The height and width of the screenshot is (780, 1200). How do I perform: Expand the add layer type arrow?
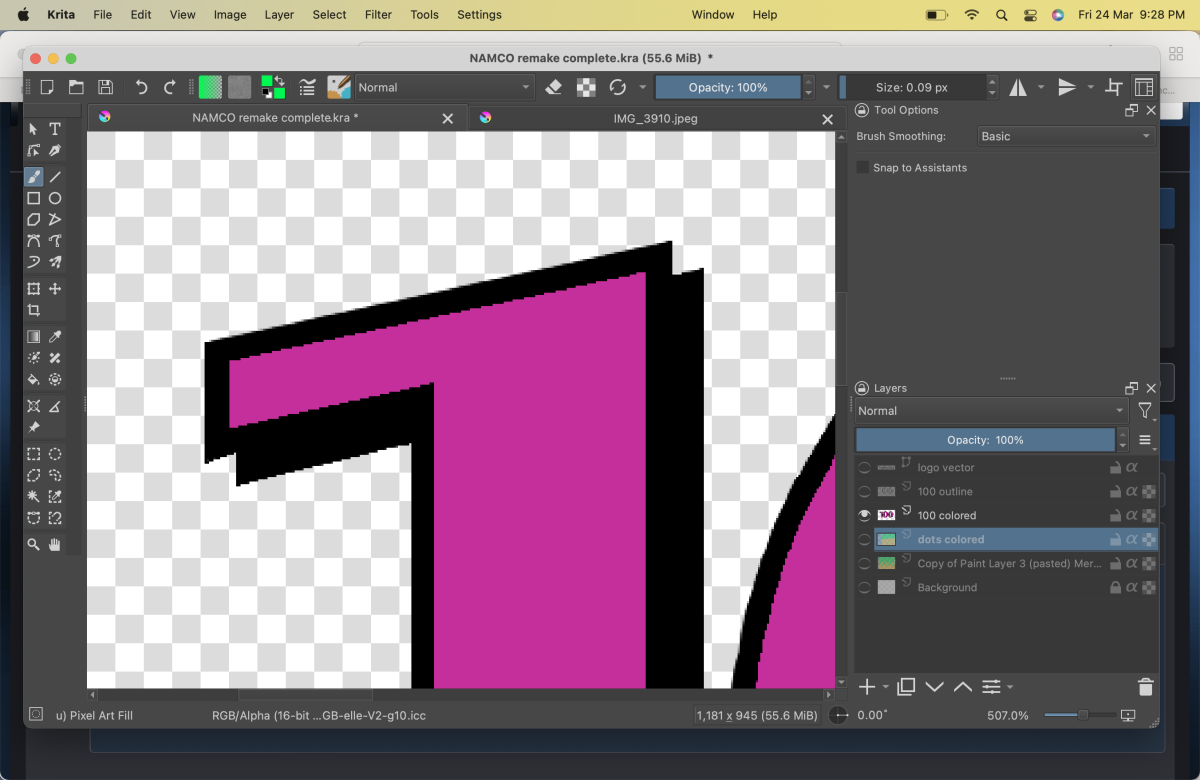(x=886, y=687)
